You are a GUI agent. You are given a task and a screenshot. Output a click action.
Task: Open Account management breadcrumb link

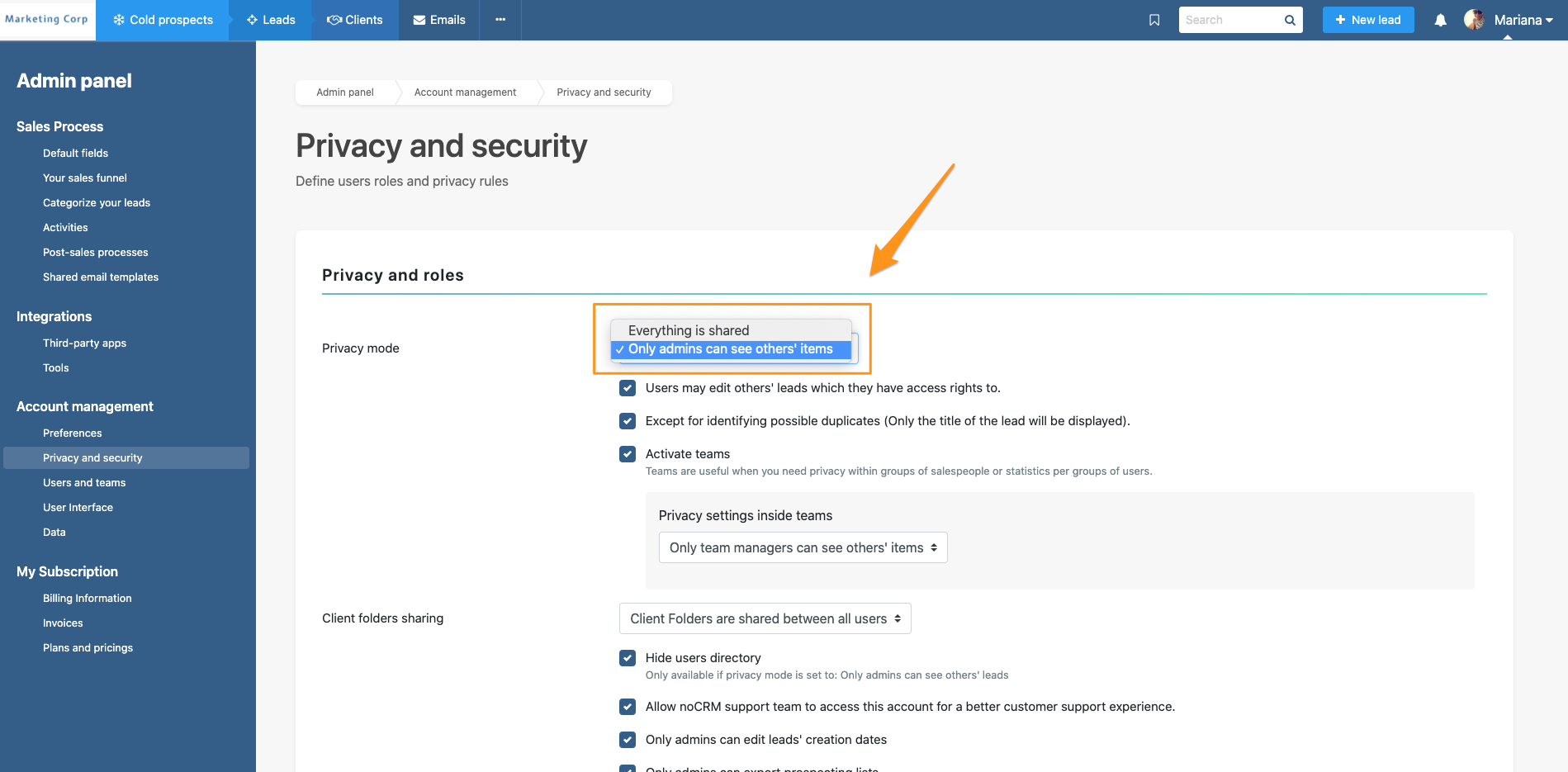[465, 92]
